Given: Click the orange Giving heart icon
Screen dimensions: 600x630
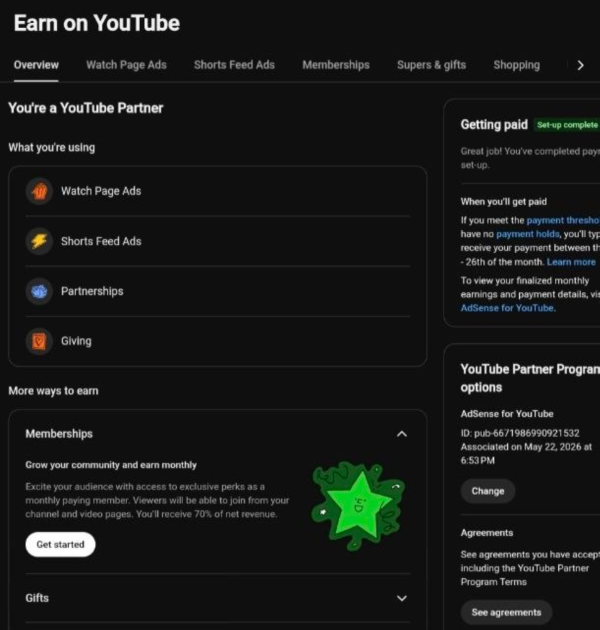Looking at the screenshot, I should 39,341.
